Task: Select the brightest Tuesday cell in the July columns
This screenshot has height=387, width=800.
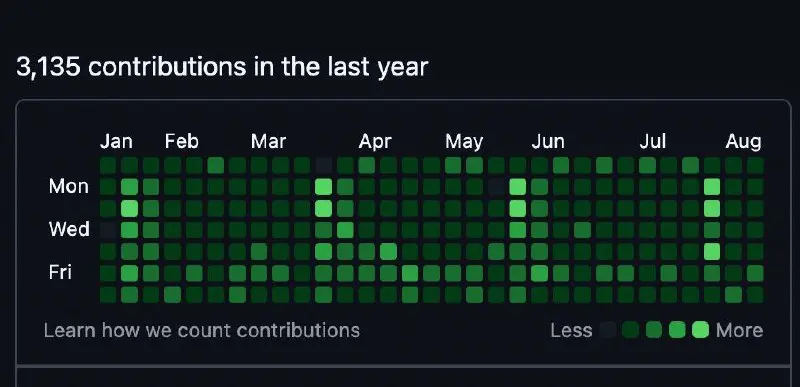Action: (x=712, y=208)
